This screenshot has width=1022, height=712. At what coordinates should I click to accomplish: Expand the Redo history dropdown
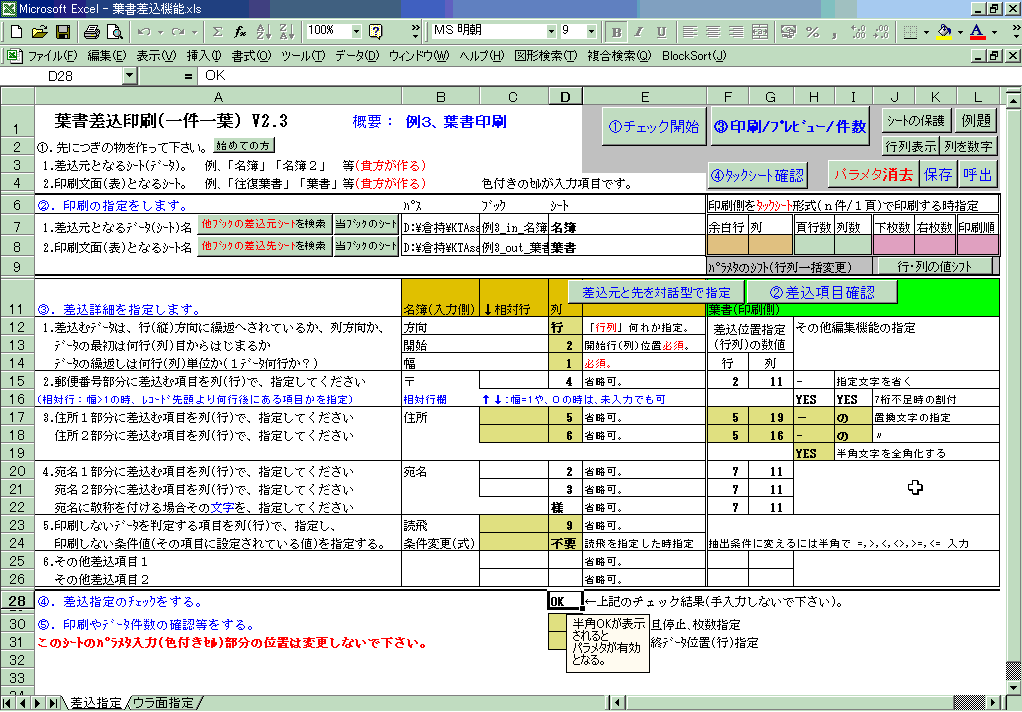click(x=194, y=31)
